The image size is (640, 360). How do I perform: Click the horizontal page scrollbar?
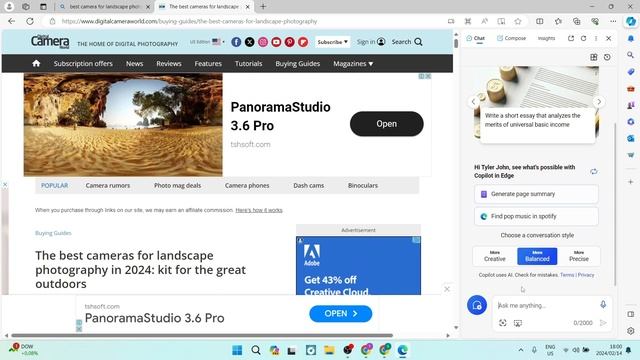point(202,336)
